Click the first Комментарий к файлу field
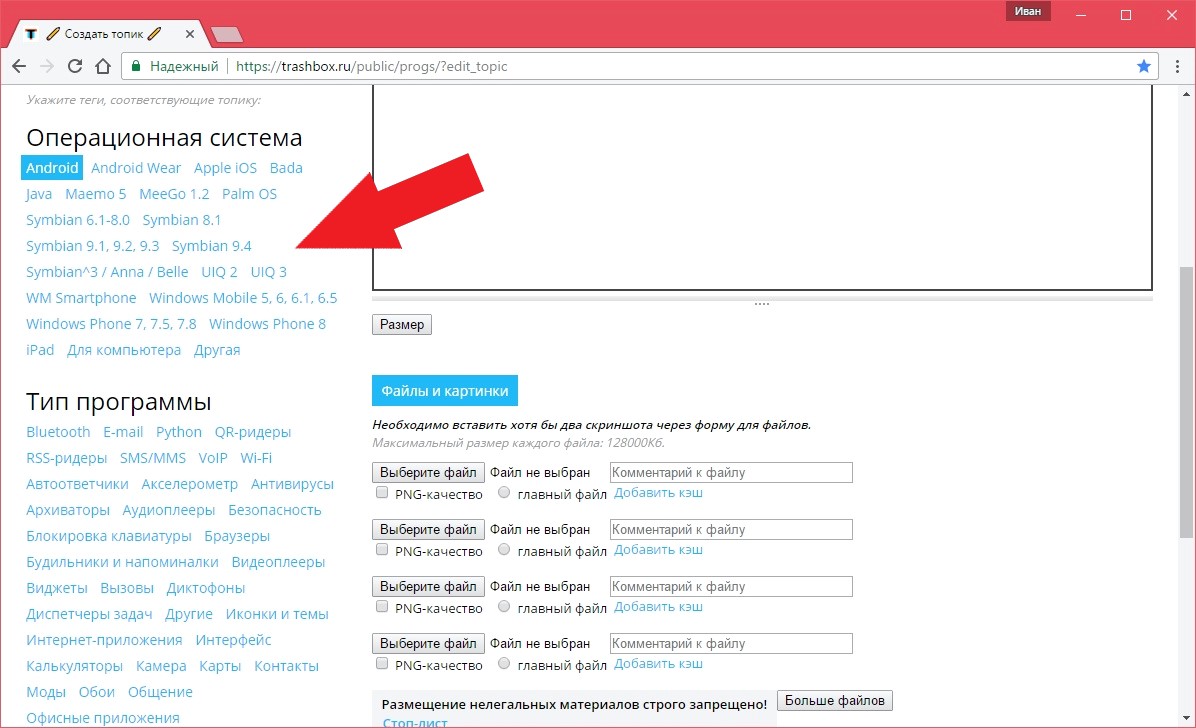Image resolution: width=1196 pixels, height=728 pixels. pyautogui.click(x=731, y=472)
